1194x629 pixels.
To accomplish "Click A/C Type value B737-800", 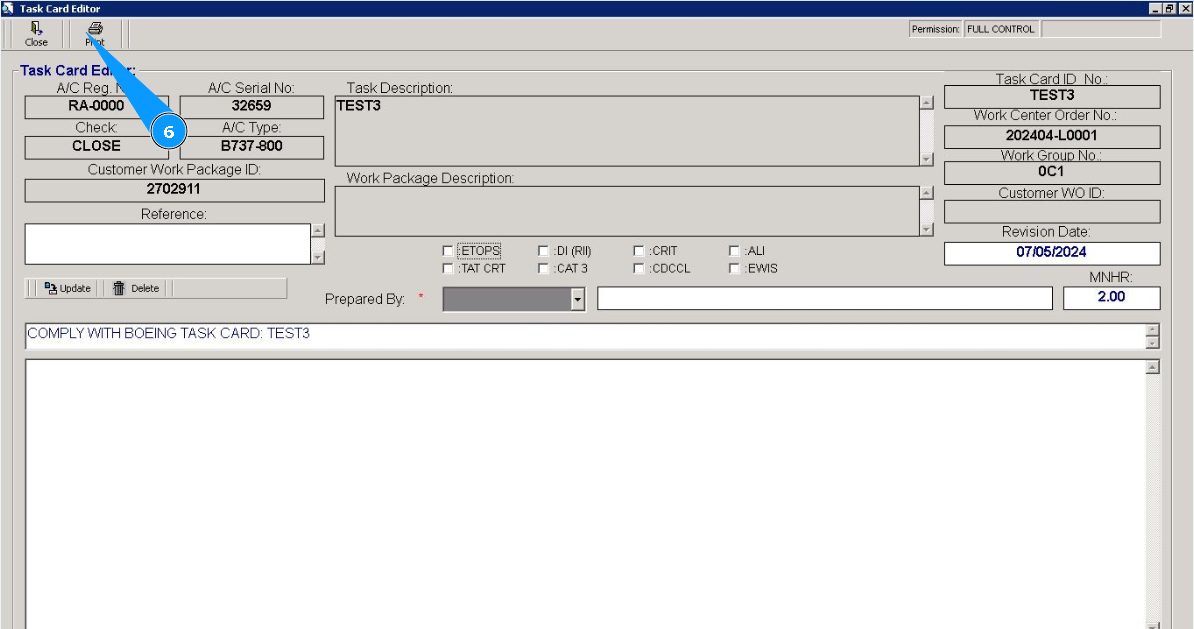I will [251, 146].
